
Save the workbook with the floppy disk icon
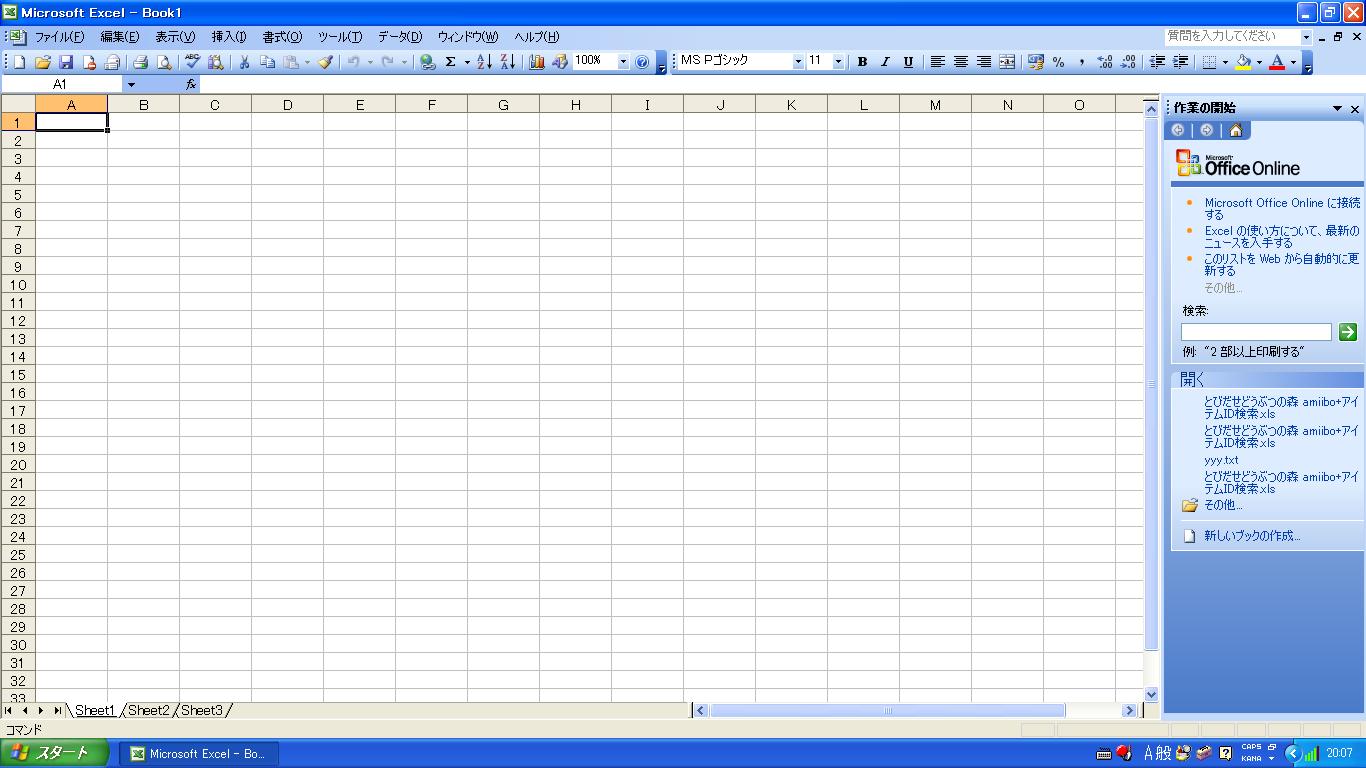click(66, 62)
